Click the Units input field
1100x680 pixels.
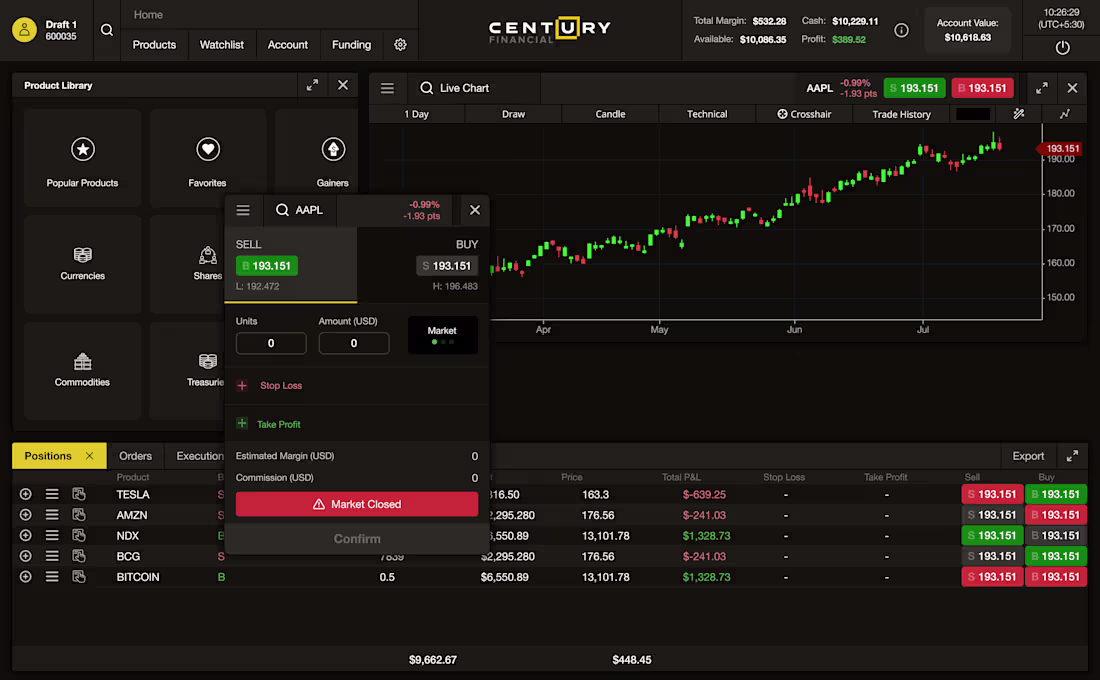(x=271, y=343)
